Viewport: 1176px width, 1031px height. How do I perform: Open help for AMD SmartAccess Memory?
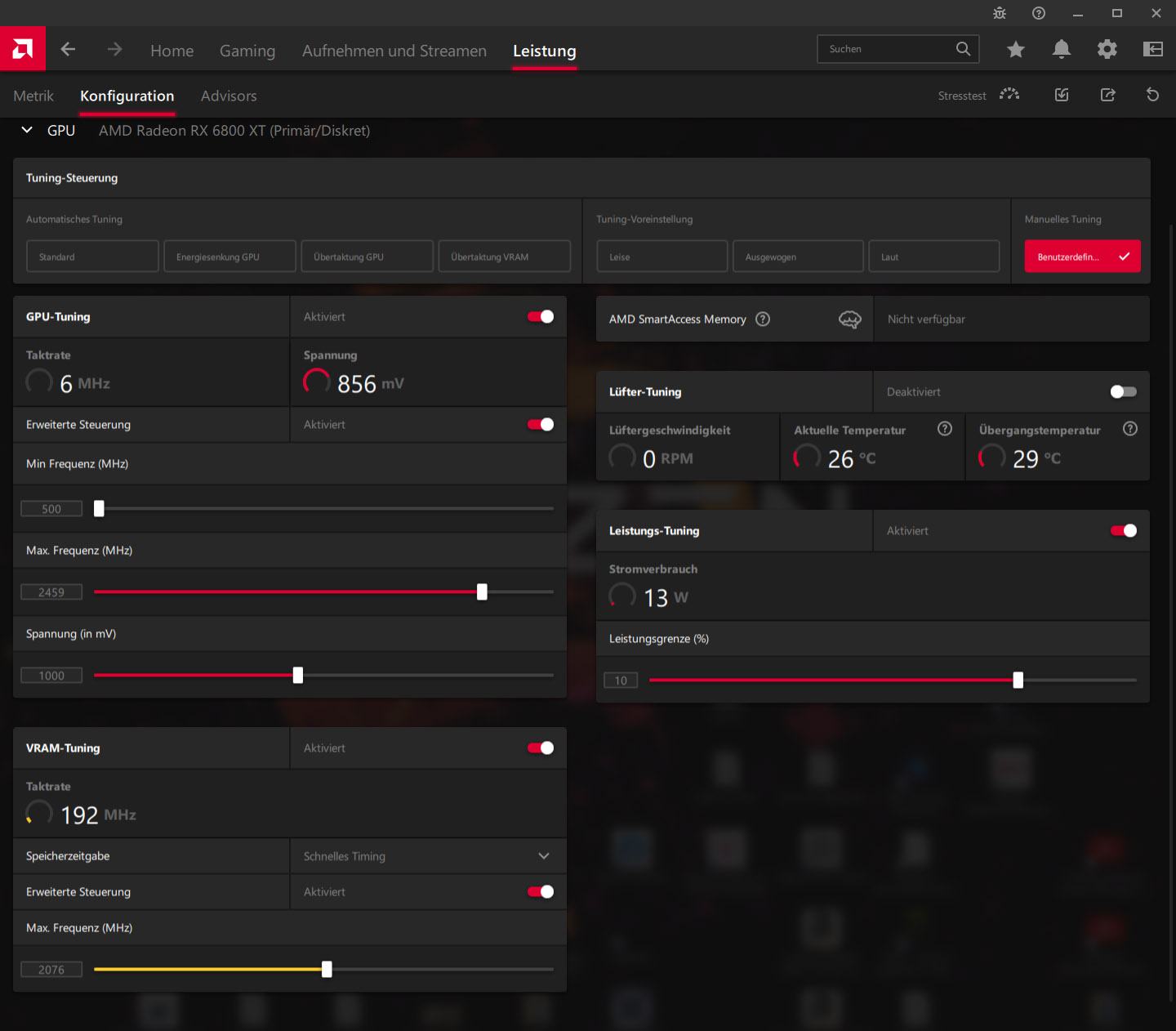763,319
